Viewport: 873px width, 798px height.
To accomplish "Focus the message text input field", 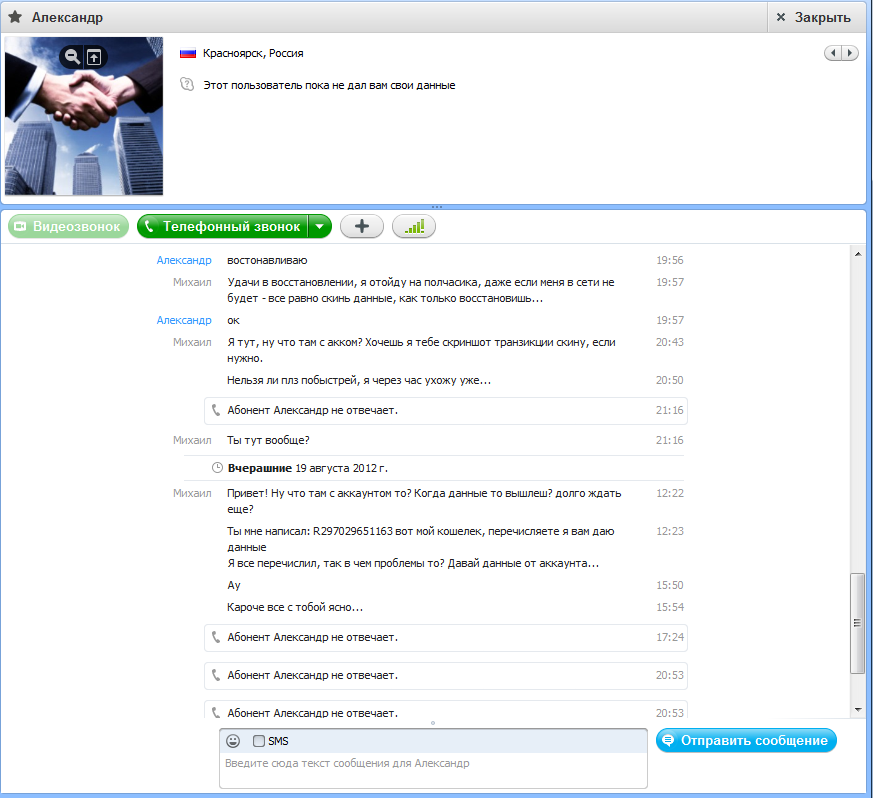I will point(433,770).
